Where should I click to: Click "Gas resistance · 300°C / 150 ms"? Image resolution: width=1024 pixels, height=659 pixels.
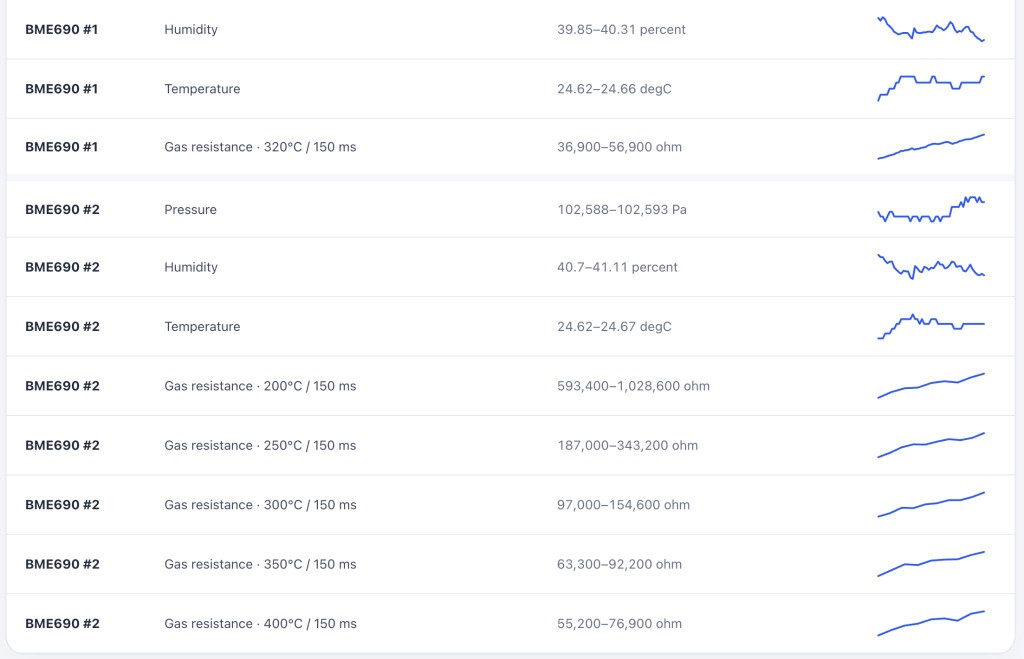pyautogui.click(x=260, y=505)
